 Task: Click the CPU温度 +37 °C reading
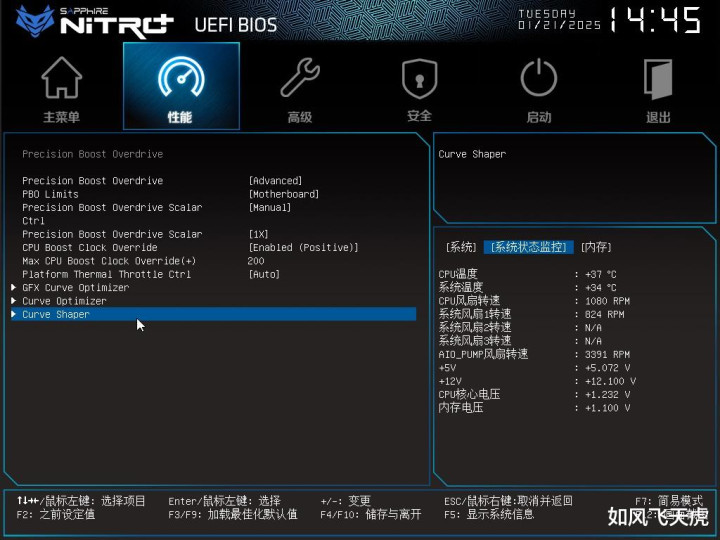click(x=528, y=274)
